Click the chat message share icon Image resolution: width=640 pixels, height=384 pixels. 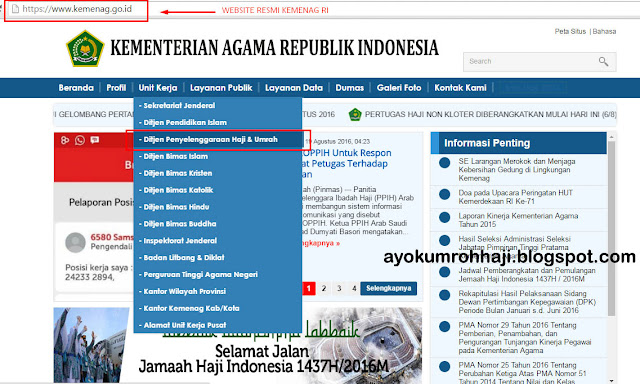tap(95, 140)
